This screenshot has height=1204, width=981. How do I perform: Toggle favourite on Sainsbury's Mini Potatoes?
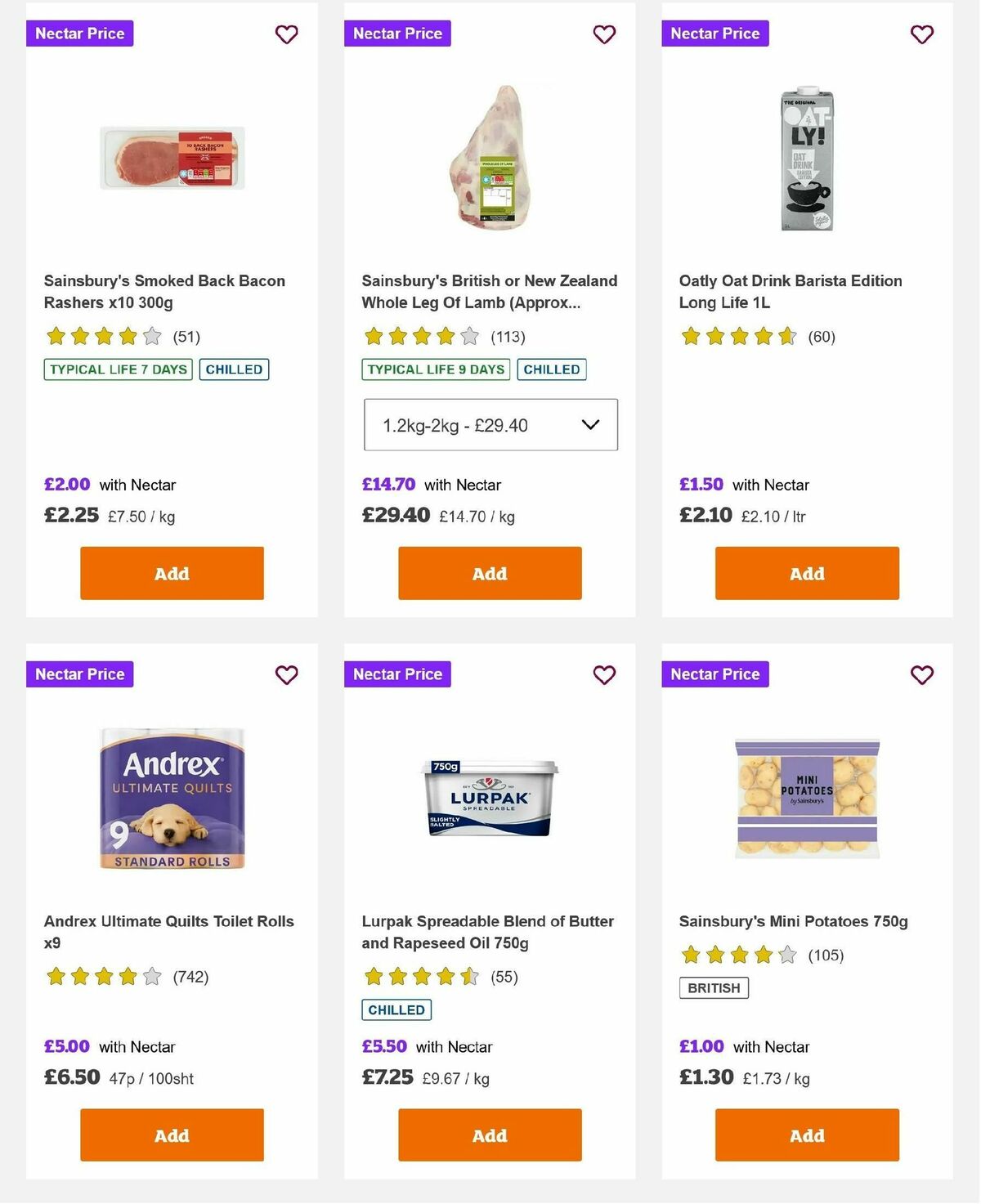pyautogui.click(x=921, y=675)
